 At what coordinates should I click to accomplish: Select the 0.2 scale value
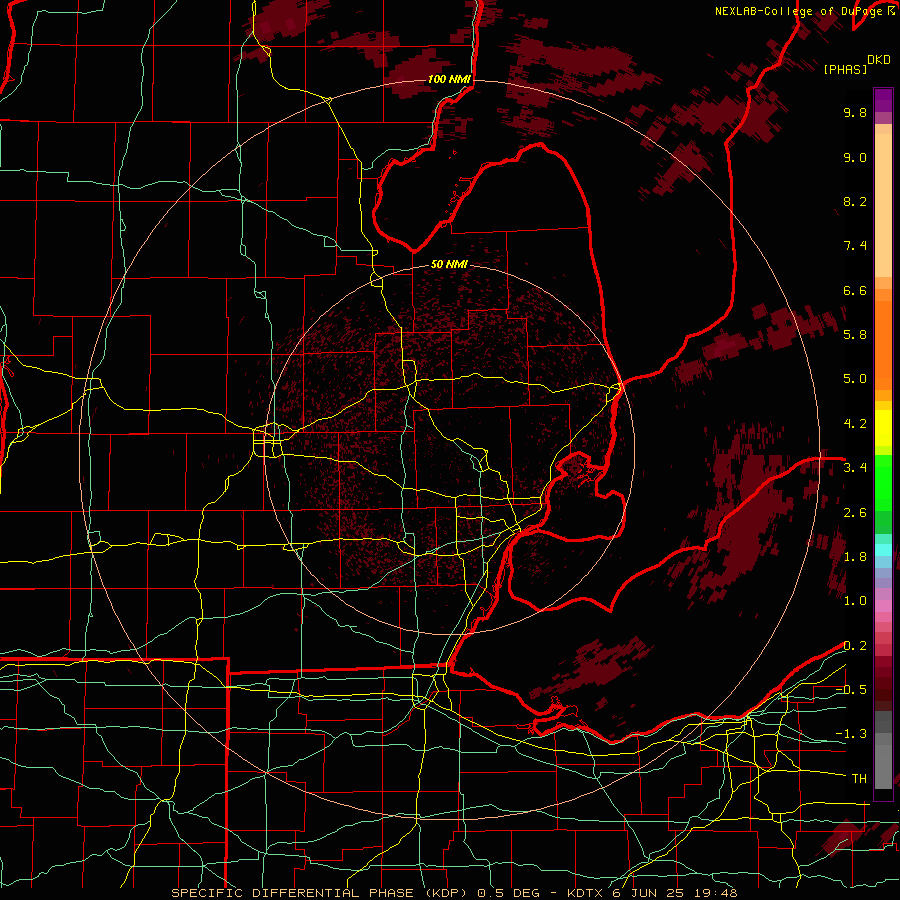pos(855,646)
